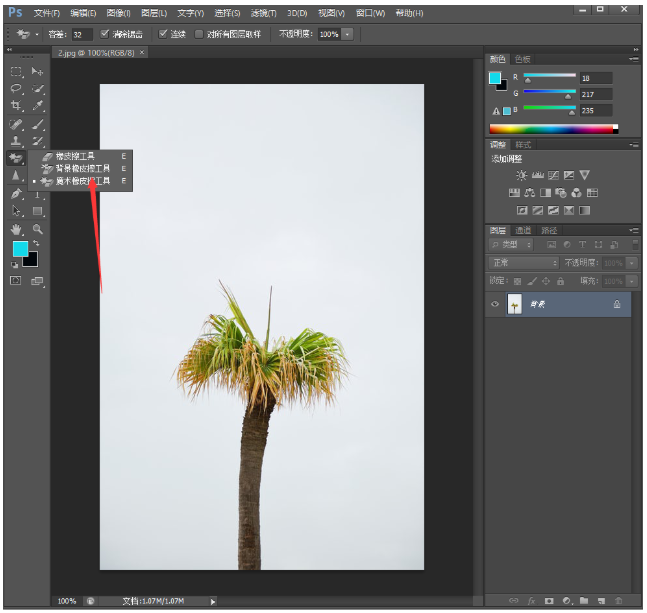
Task: Select the Move tool
Action: (37, 72)
